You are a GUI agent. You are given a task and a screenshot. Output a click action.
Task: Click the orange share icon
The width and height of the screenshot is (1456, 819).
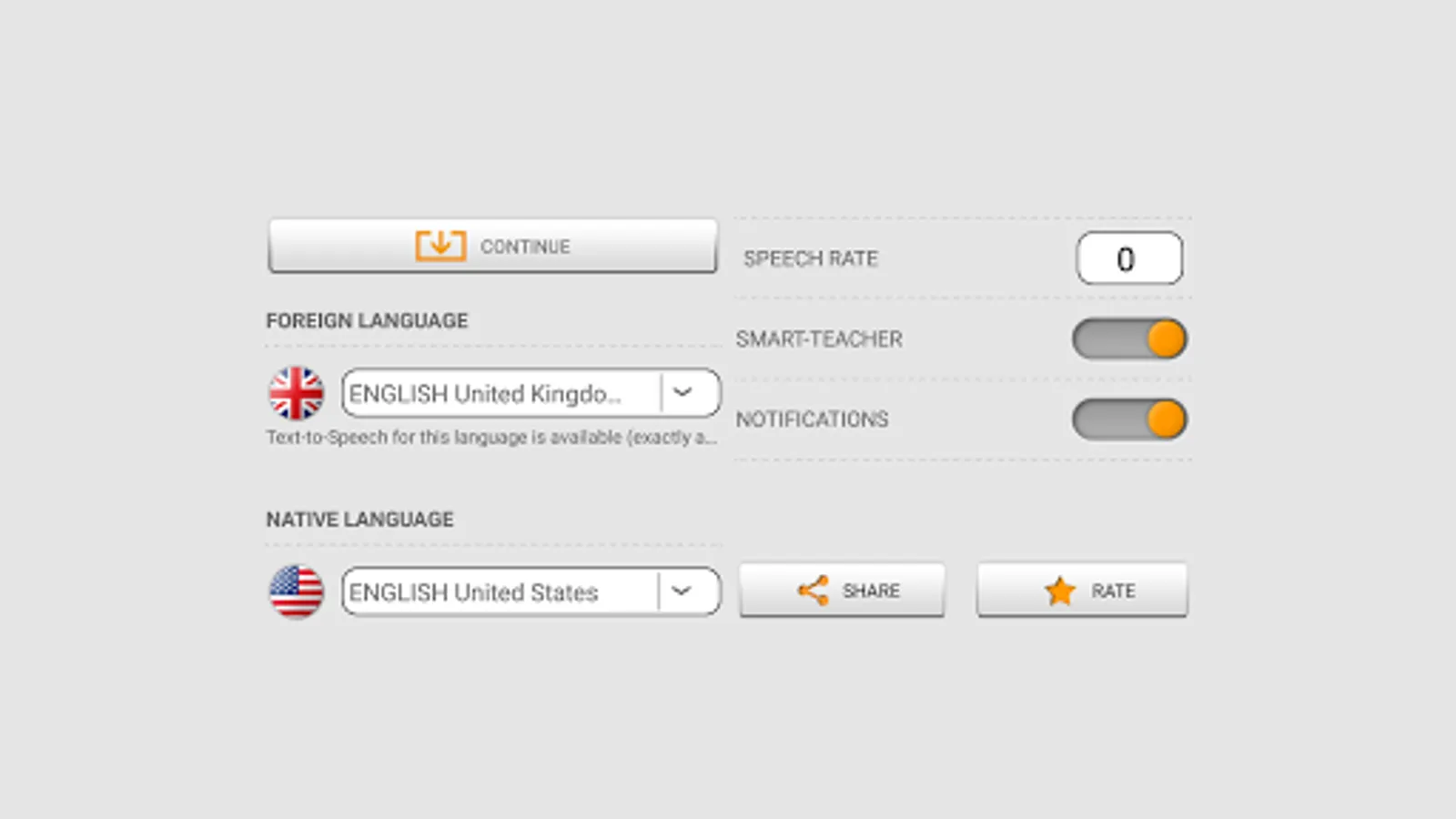[x=813, y=591]
